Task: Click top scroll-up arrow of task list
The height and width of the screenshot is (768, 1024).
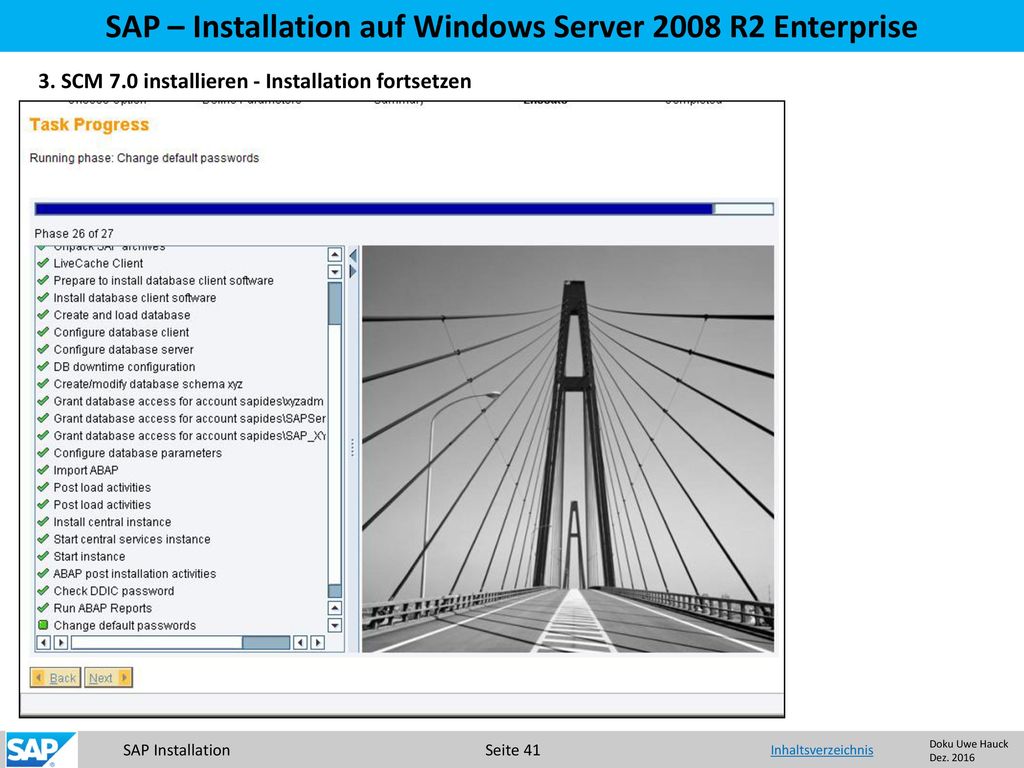Action: 334,255
